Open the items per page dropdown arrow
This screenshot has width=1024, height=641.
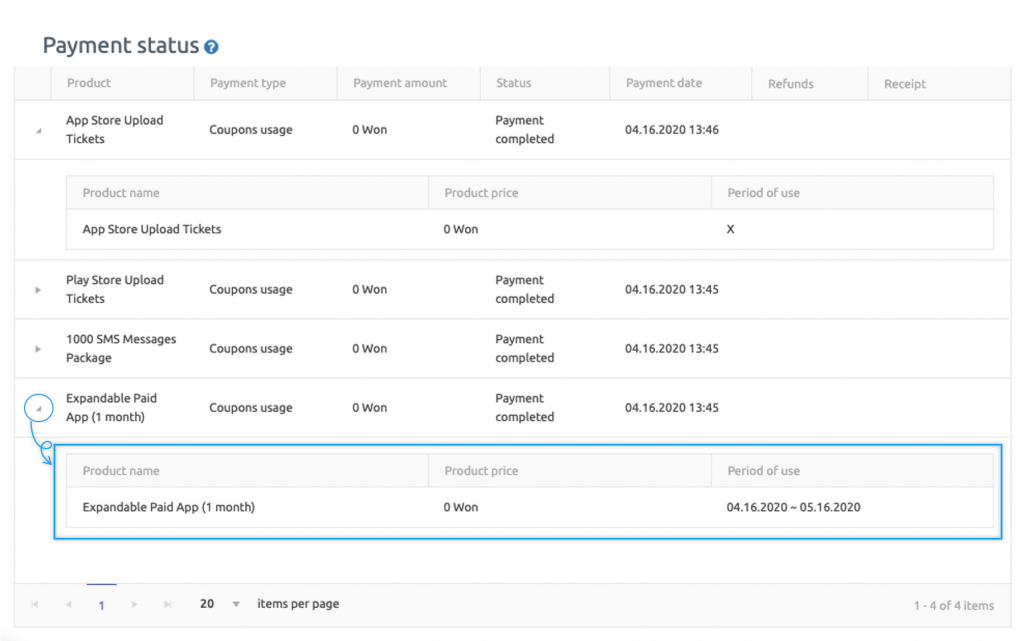click(x=235, y=604)
